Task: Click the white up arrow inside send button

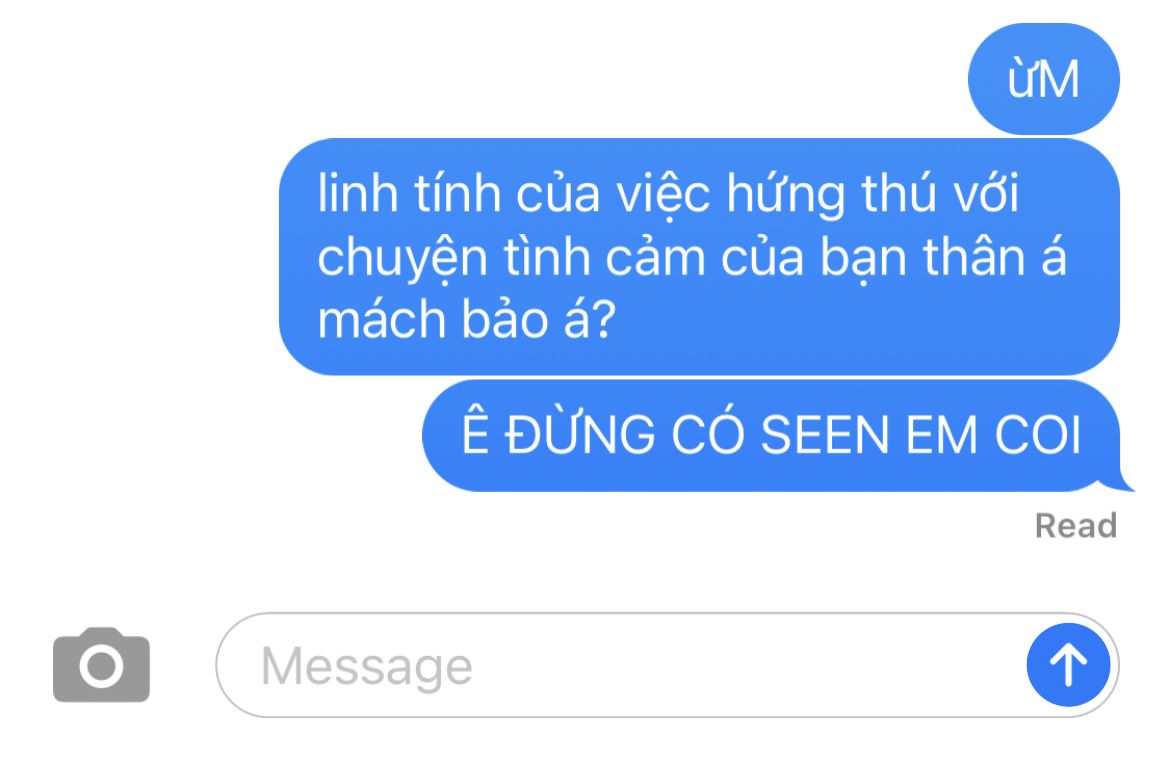Action: click(x=1068, y=664)
